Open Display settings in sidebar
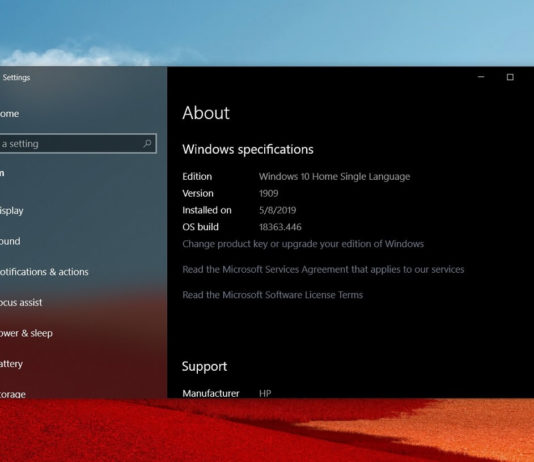 12,211
